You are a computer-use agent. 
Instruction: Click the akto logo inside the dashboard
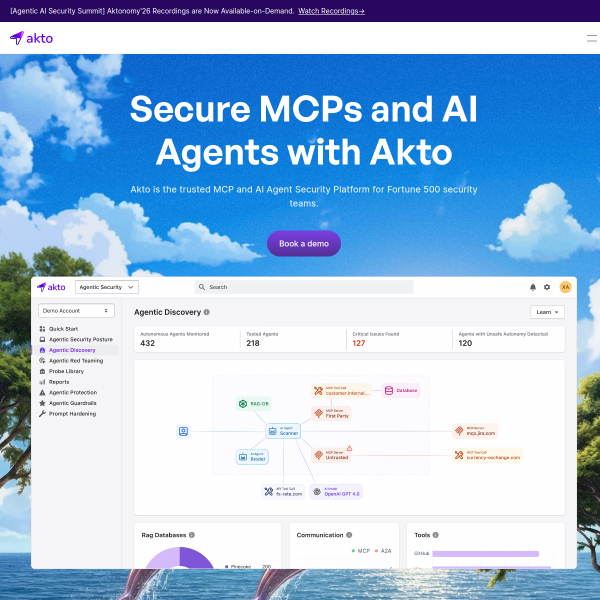51,287
